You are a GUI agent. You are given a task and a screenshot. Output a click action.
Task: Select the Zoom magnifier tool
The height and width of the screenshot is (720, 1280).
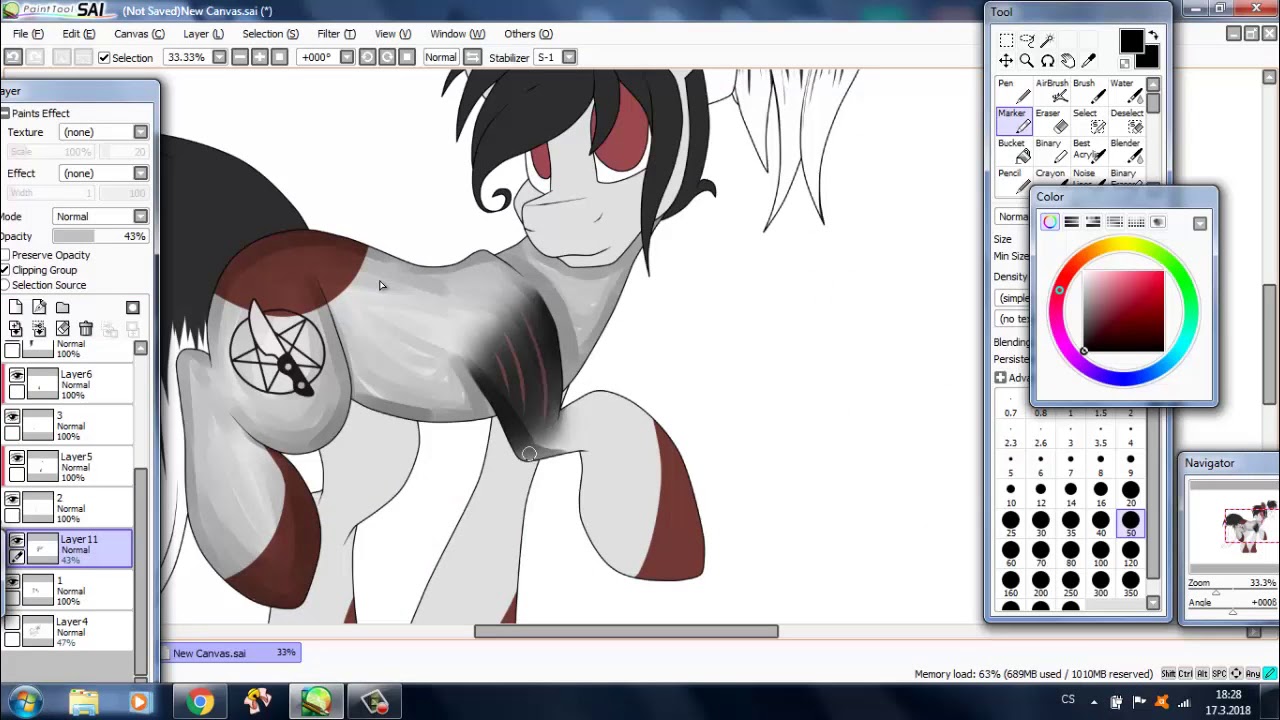coord(1027,61)
